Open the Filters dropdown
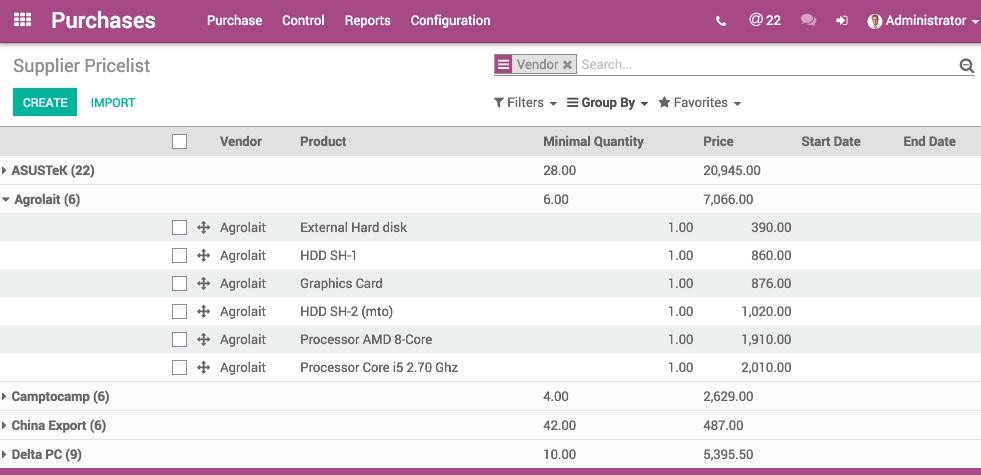Image resolution: width=981 pixels, height=475 pixels. 525,103
